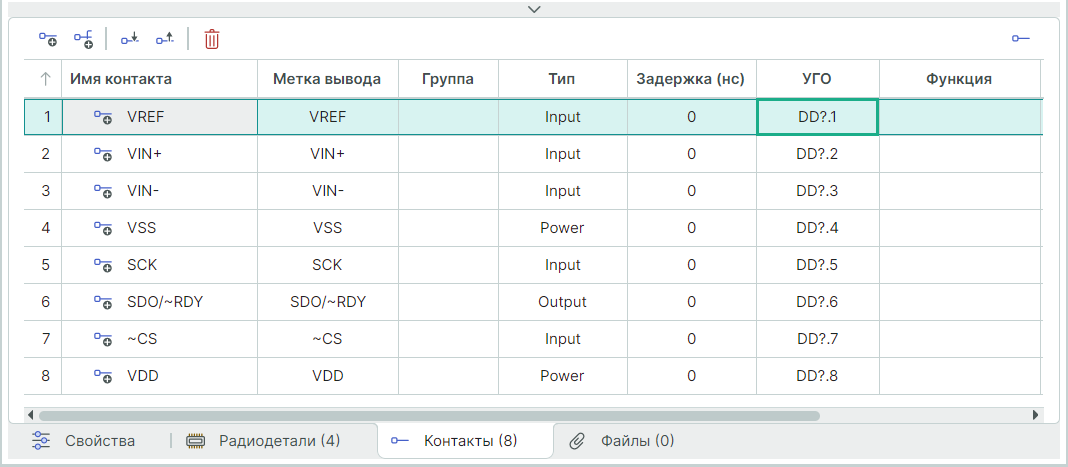Click the scrollbar's right arrow
The width and height of the screenshot is (1068, 467).
point(1035,414)
